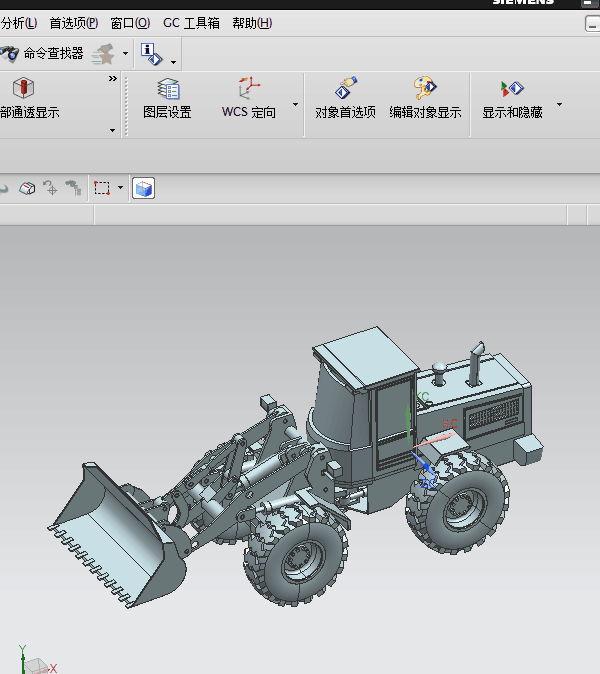600x674 pixels.
Task: Expand the dropdown arrow next to the star icon
Action: tap(126, 54)
